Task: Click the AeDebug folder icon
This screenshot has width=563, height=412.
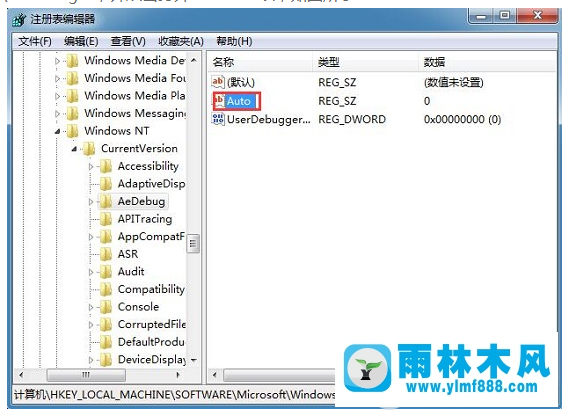Action: (106, 202)
